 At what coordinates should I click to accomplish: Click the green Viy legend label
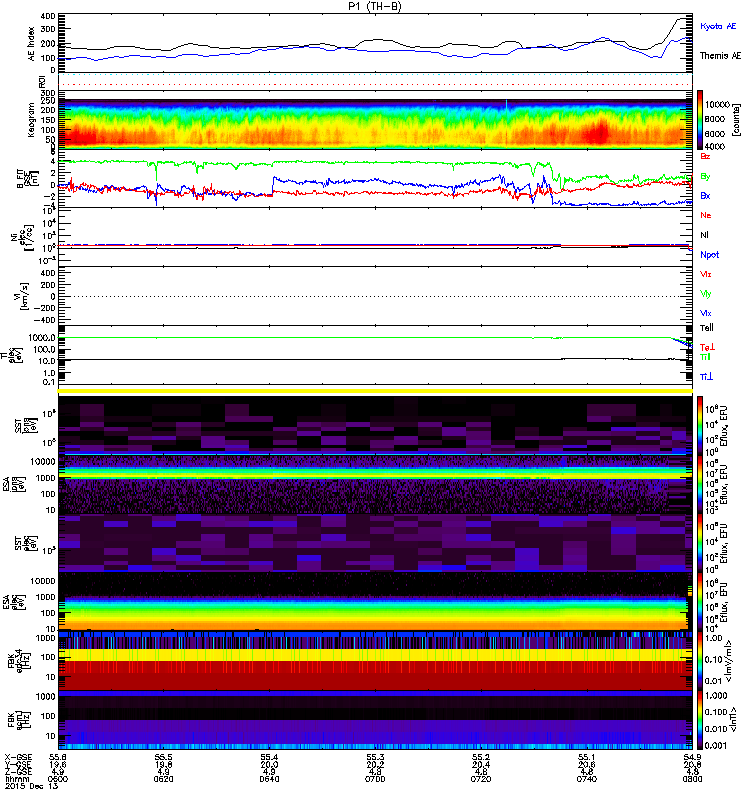tap(706, 294)
